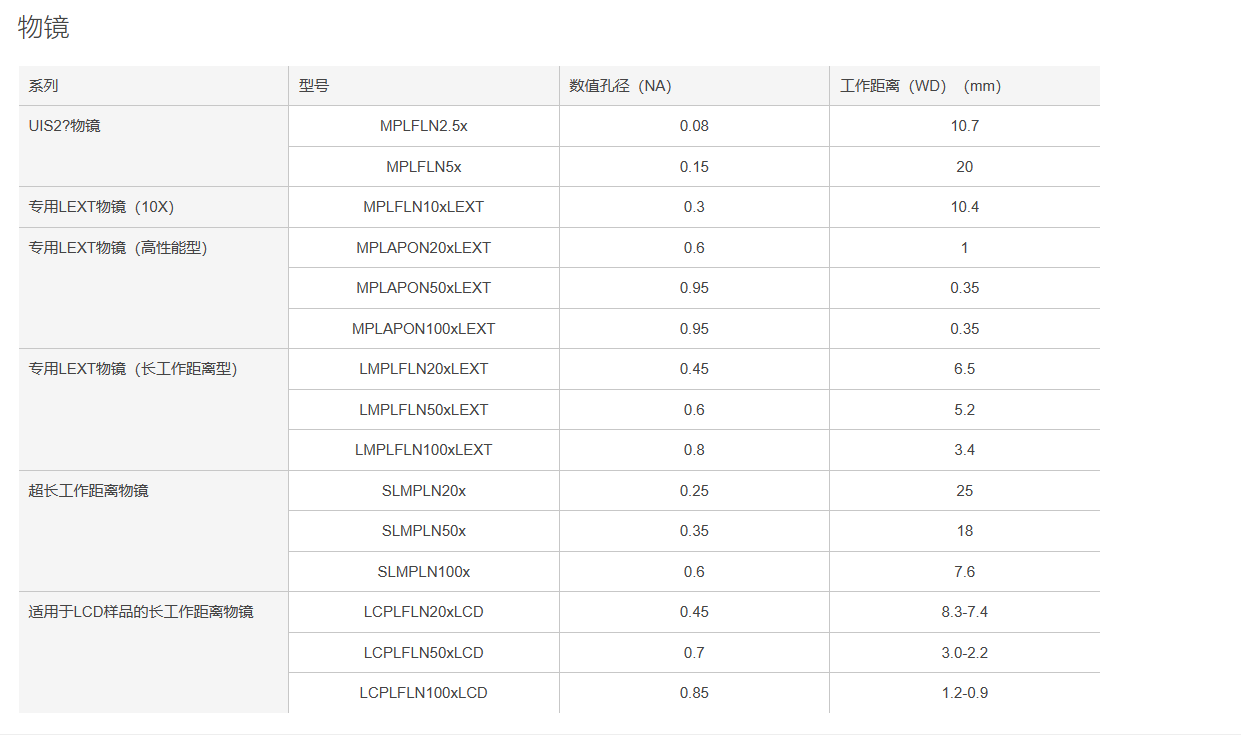
Task: Click NA value 0.6 for LMPLFLN50xLEXT
Action: pyautogui.click(x=694, y=410)
